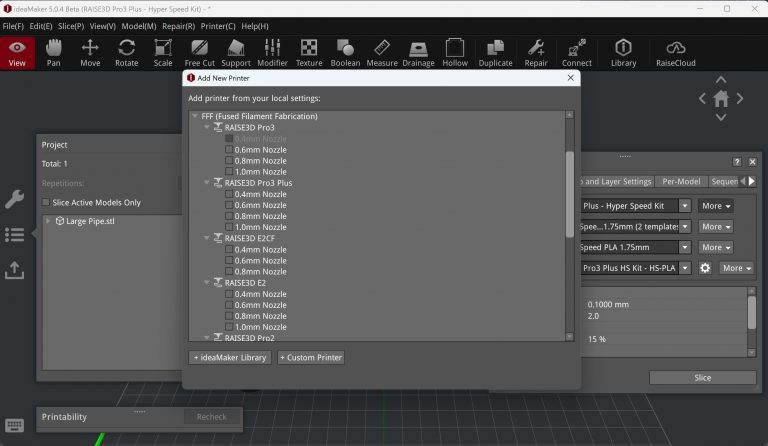Select the Texture tool
This screenshot has height=446, width=768.
click(309, 53)
